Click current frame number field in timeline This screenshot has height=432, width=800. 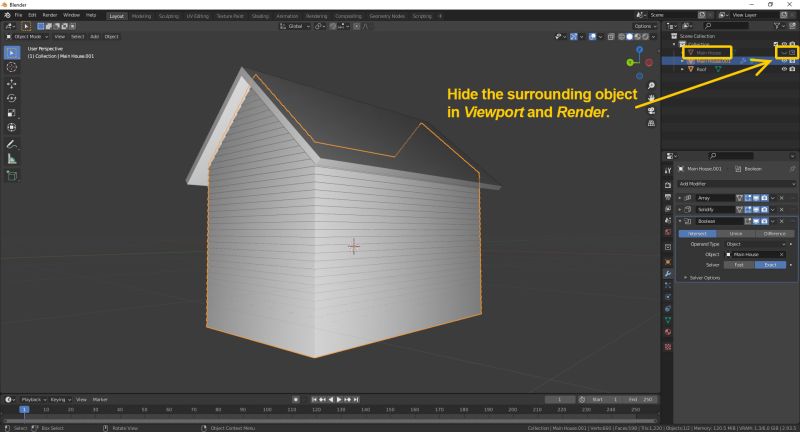(x=560, y=400)
